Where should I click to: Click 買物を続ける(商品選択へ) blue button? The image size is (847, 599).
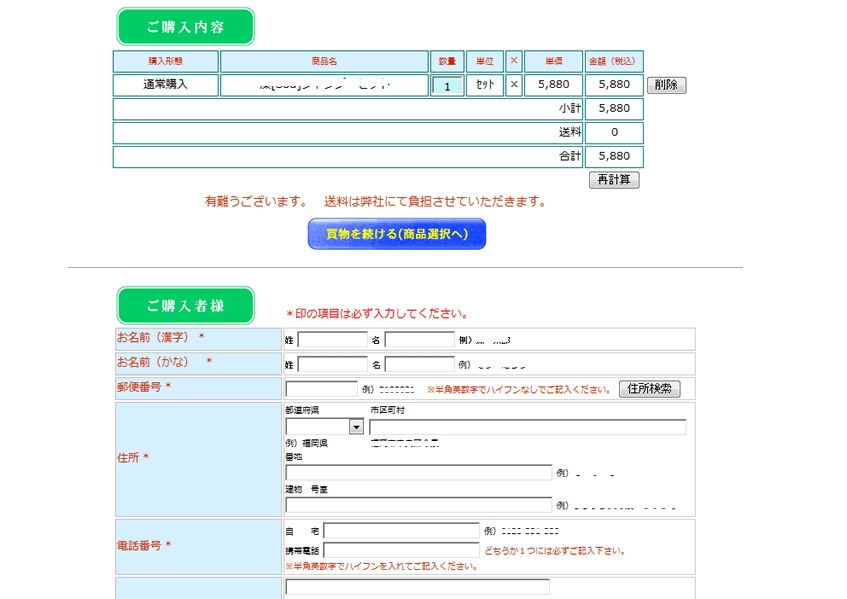397,234
